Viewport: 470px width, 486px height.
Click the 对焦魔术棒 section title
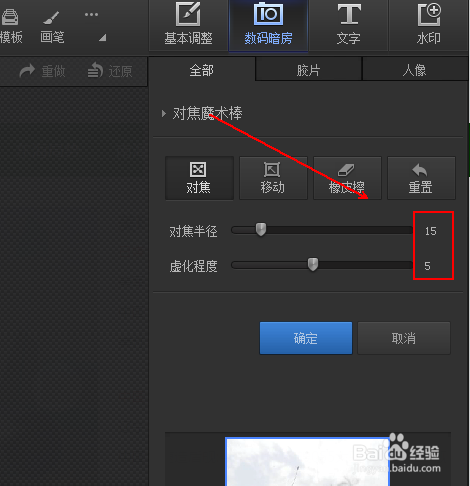[x=207, y=114]
